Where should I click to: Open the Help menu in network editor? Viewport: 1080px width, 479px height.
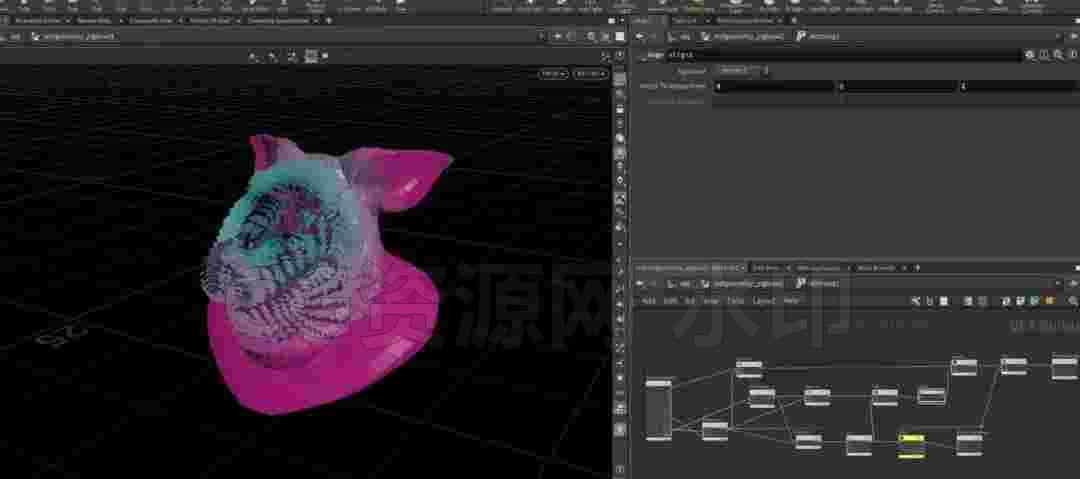791,300
